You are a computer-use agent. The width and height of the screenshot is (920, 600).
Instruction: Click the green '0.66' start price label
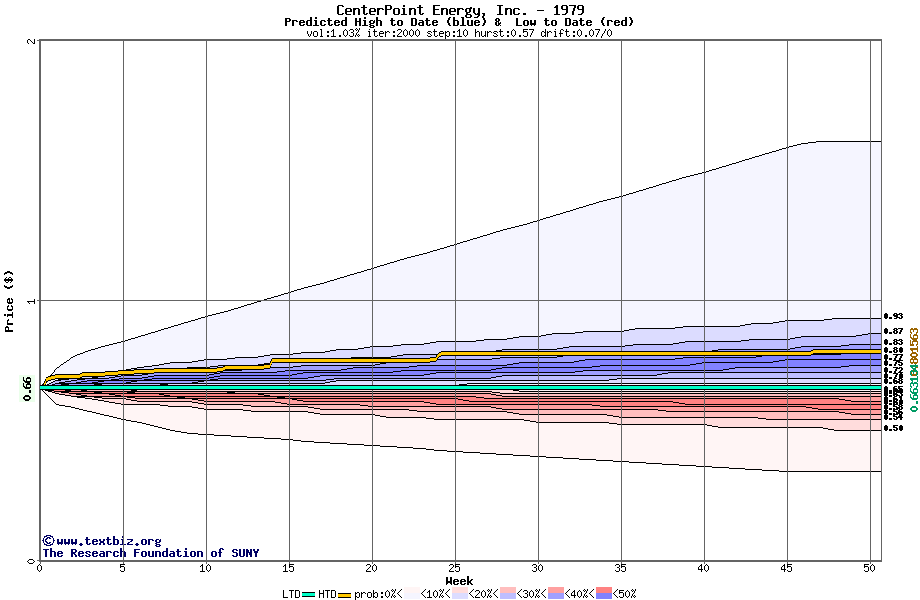(27, 389)
